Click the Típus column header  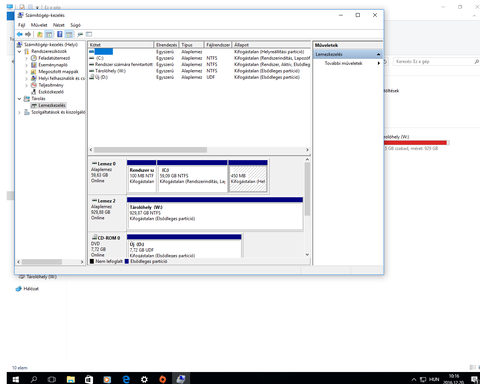coord(192,45)
